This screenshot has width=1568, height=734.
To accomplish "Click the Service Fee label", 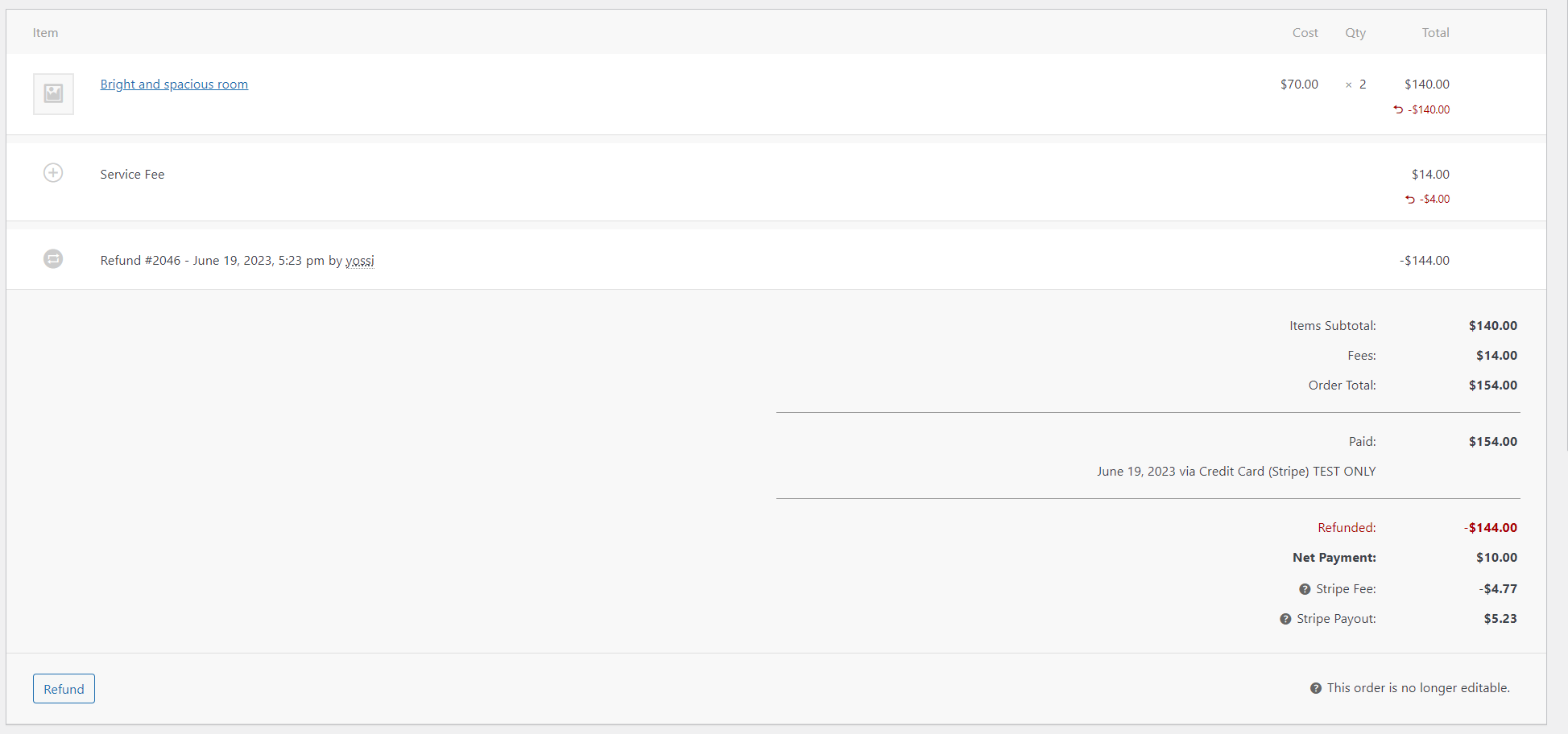I will (132, 174).
